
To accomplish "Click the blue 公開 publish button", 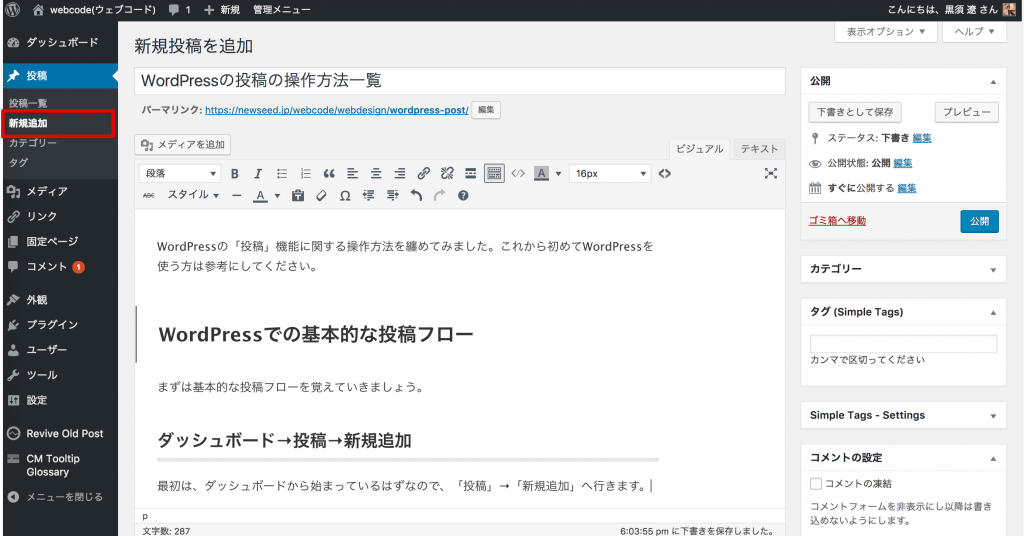I will (x=980, y=221).
